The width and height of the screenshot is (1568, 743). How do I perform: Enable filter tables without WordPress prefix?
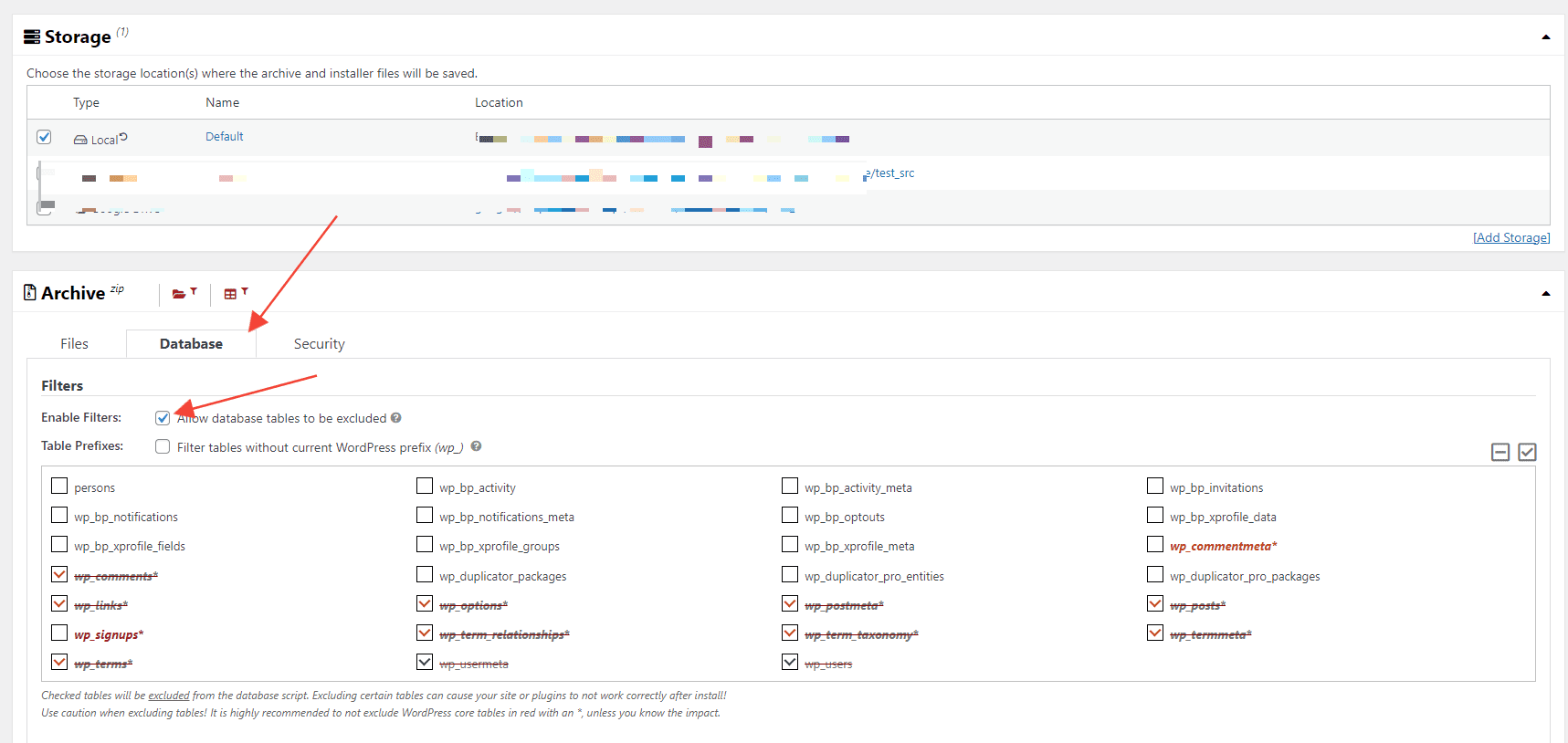click(x=163, y=447)
